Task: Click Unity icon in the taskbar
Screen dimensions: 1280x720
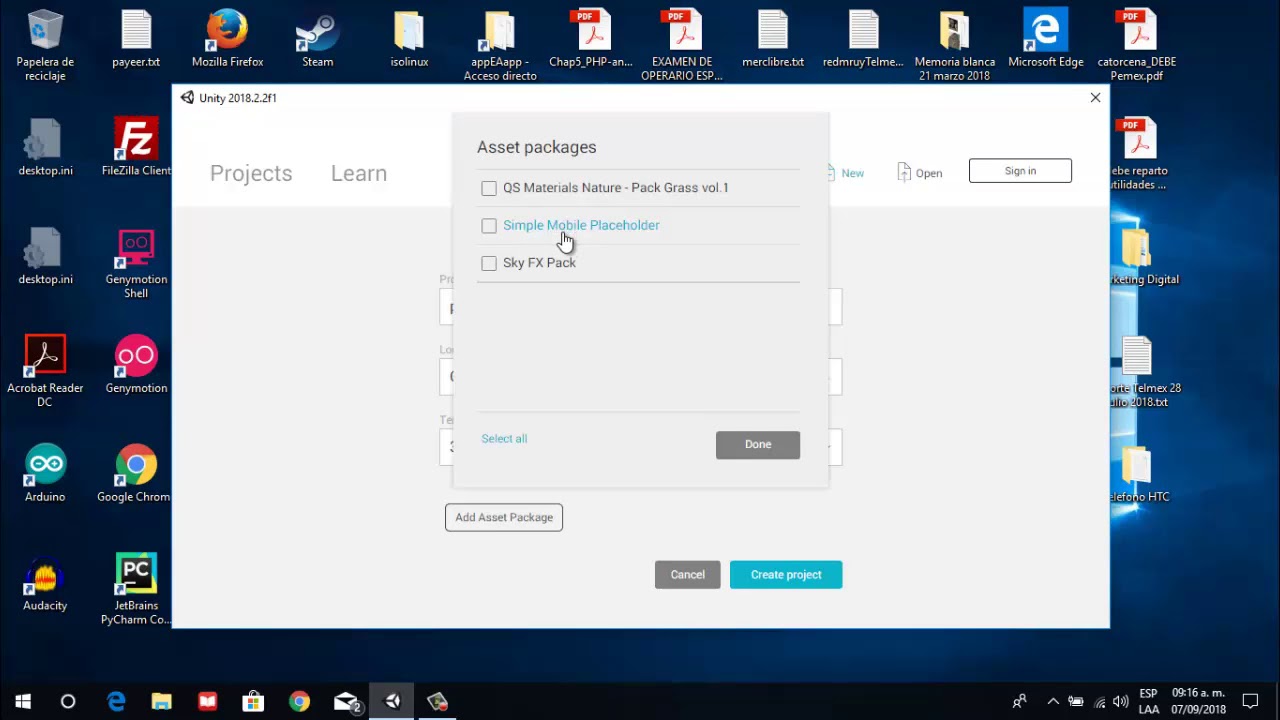Action: pyautogui.click(x=392, y=701)
